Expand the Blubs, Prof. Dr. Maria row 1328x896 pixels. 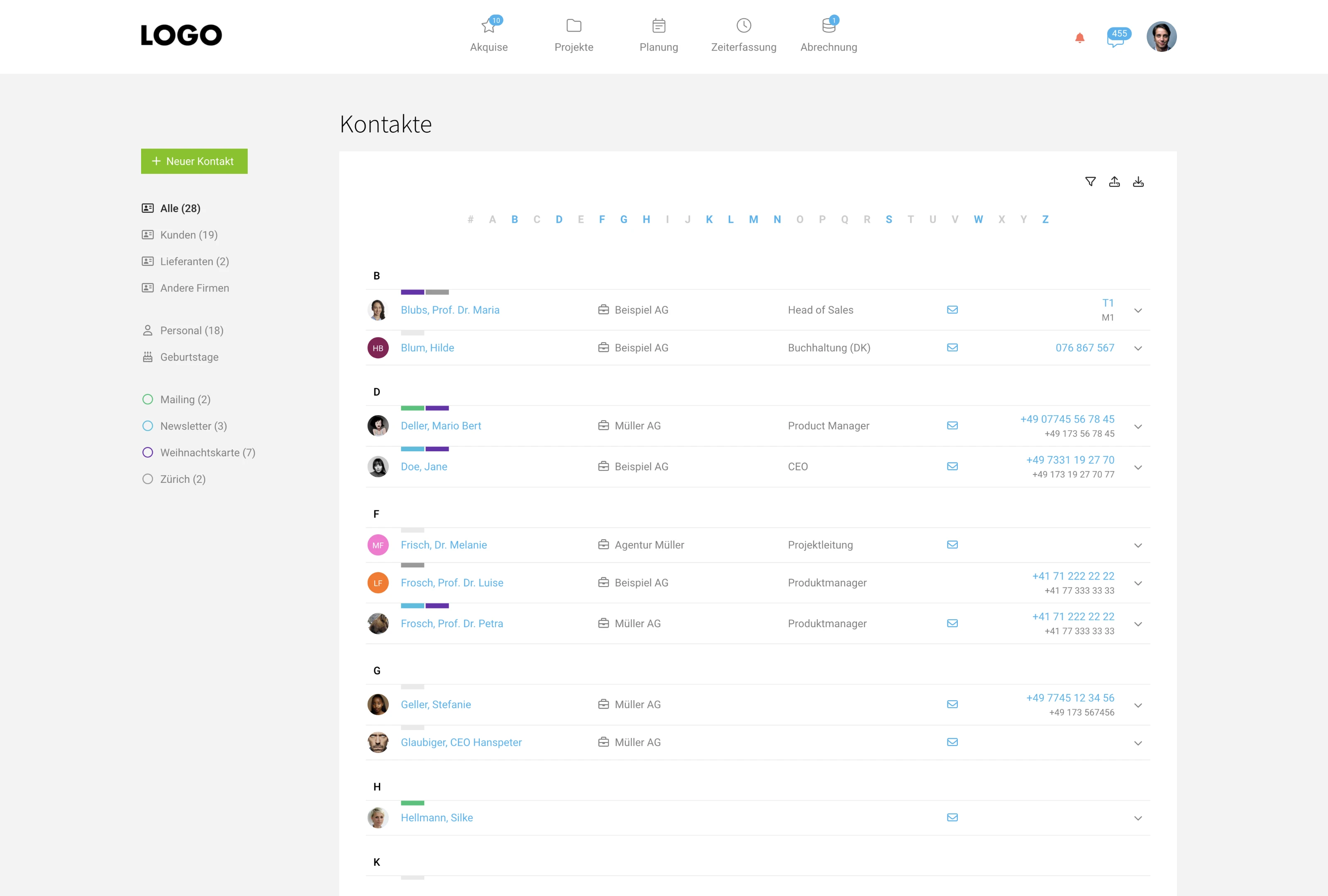click(1138, 311)
